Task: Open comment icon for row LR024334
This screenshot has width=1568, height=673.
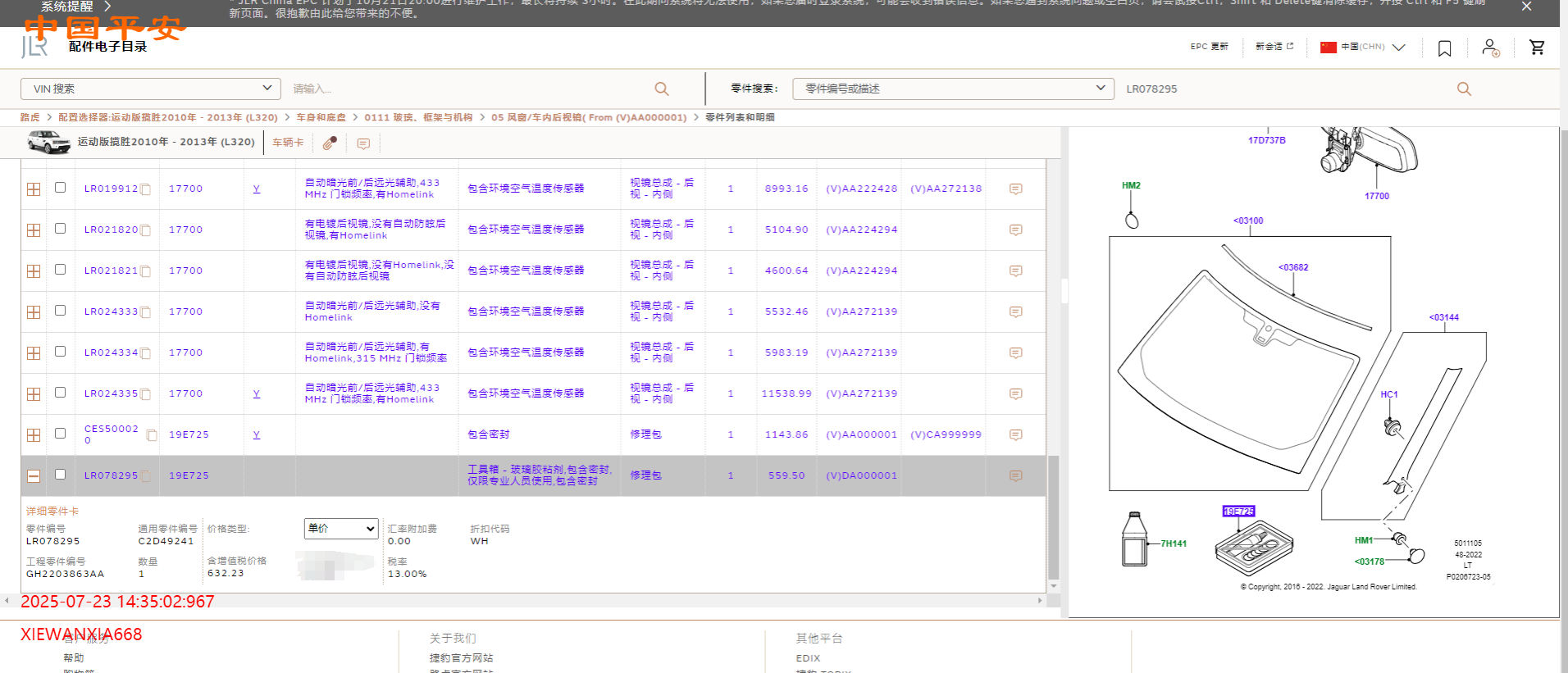Action: (1015, 353)
